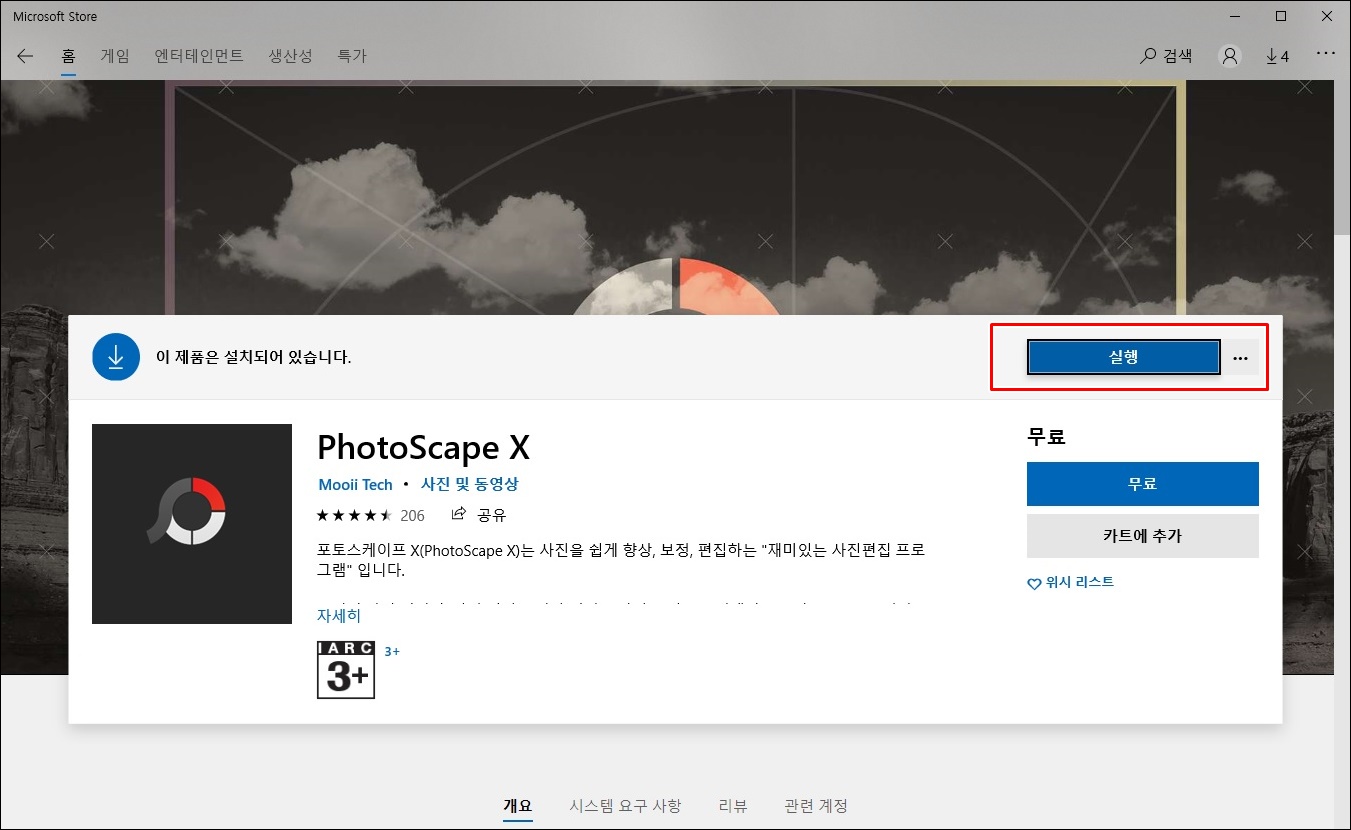Switch to the 홈 tab
Screen dimensions: 1351x830
(69, 56)
